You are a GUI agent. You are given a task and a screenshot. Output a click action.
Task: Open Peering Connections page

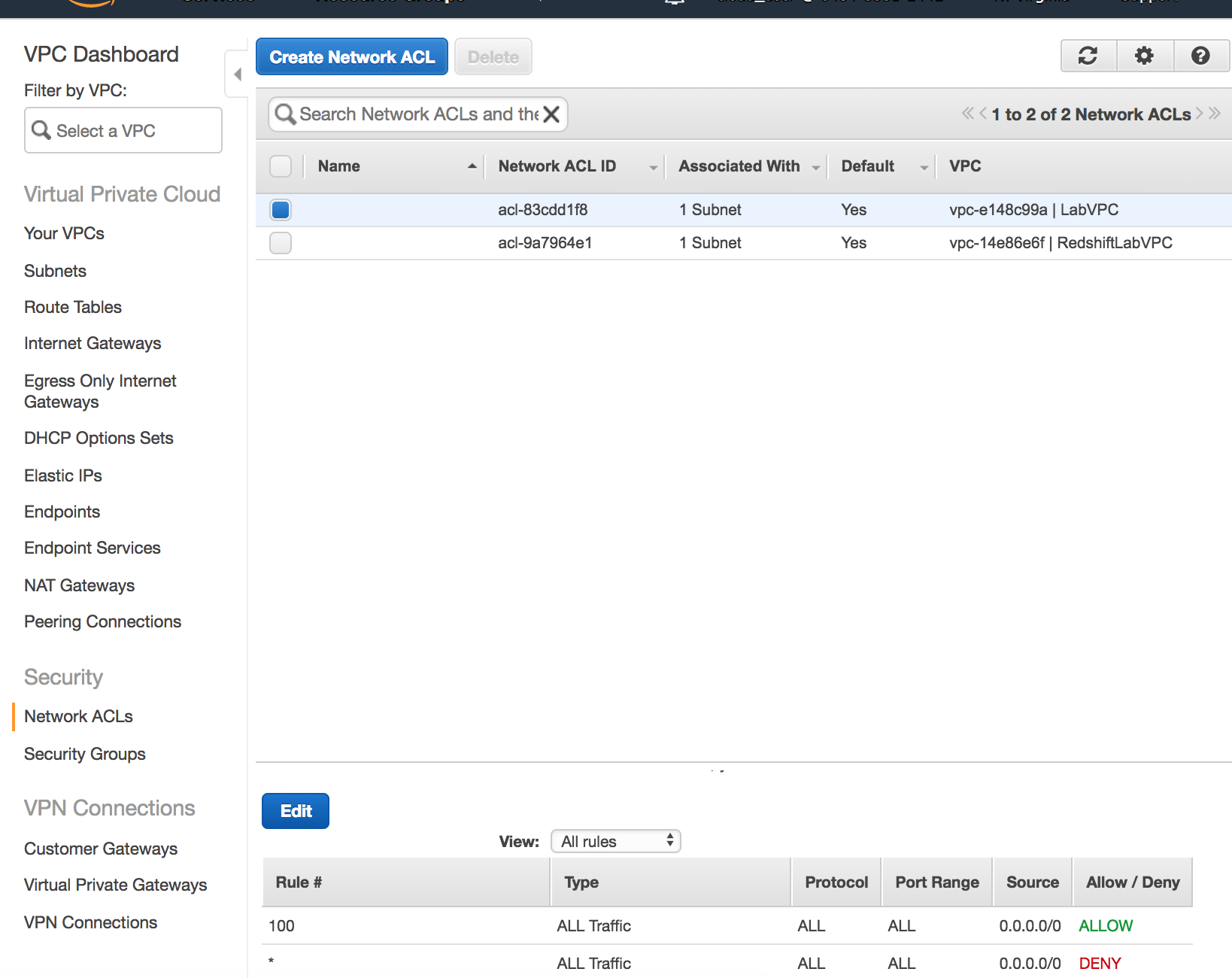(x=102, y=621)
